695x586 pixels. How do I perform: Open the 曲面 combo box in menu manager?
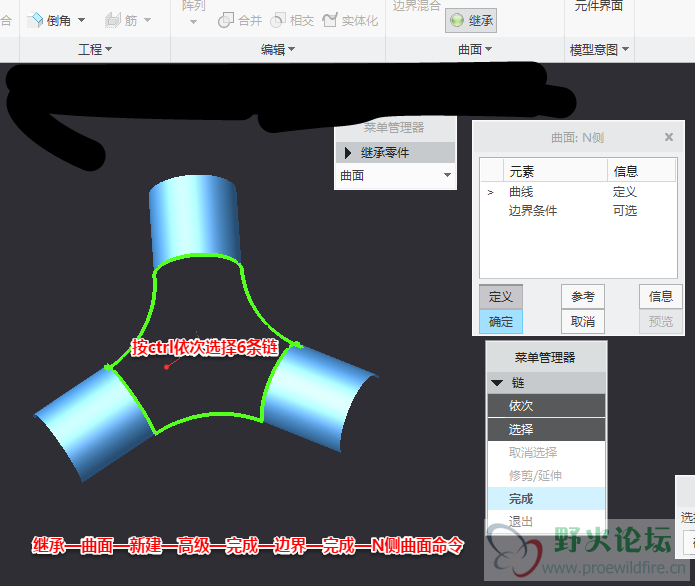395,176
